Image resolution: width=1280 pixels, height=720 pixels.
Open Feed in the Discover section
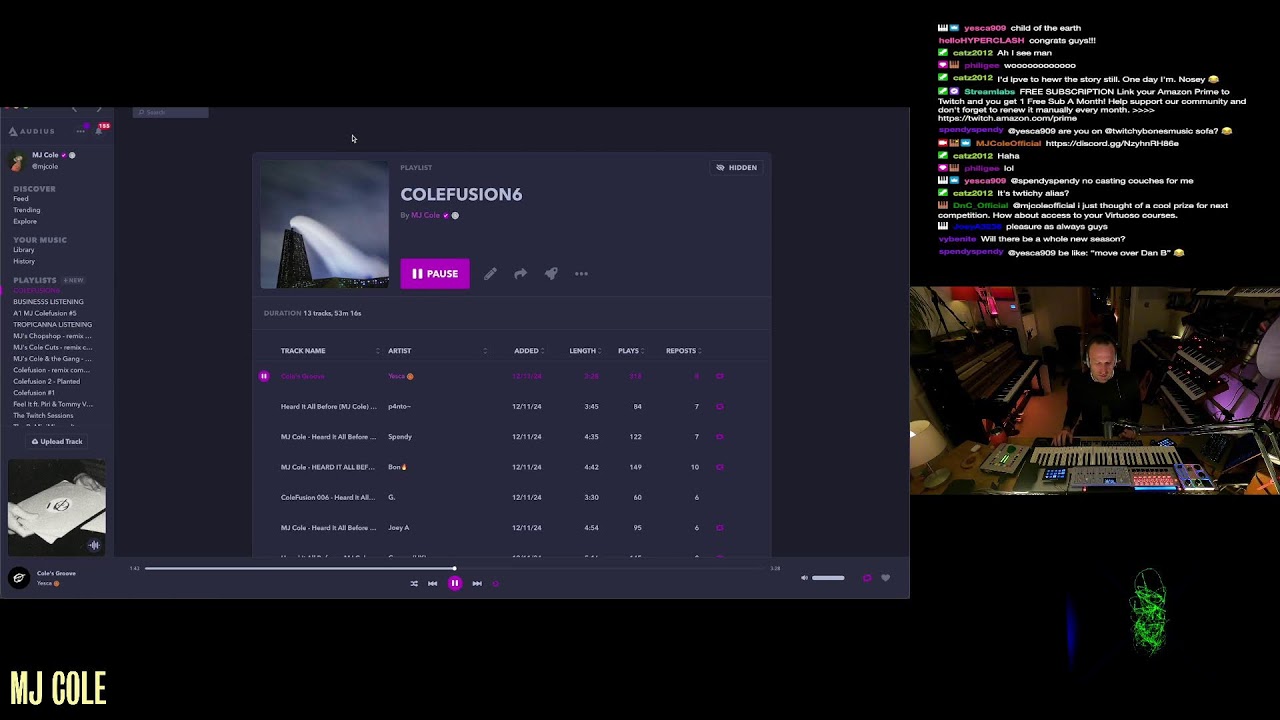[21, 199]
